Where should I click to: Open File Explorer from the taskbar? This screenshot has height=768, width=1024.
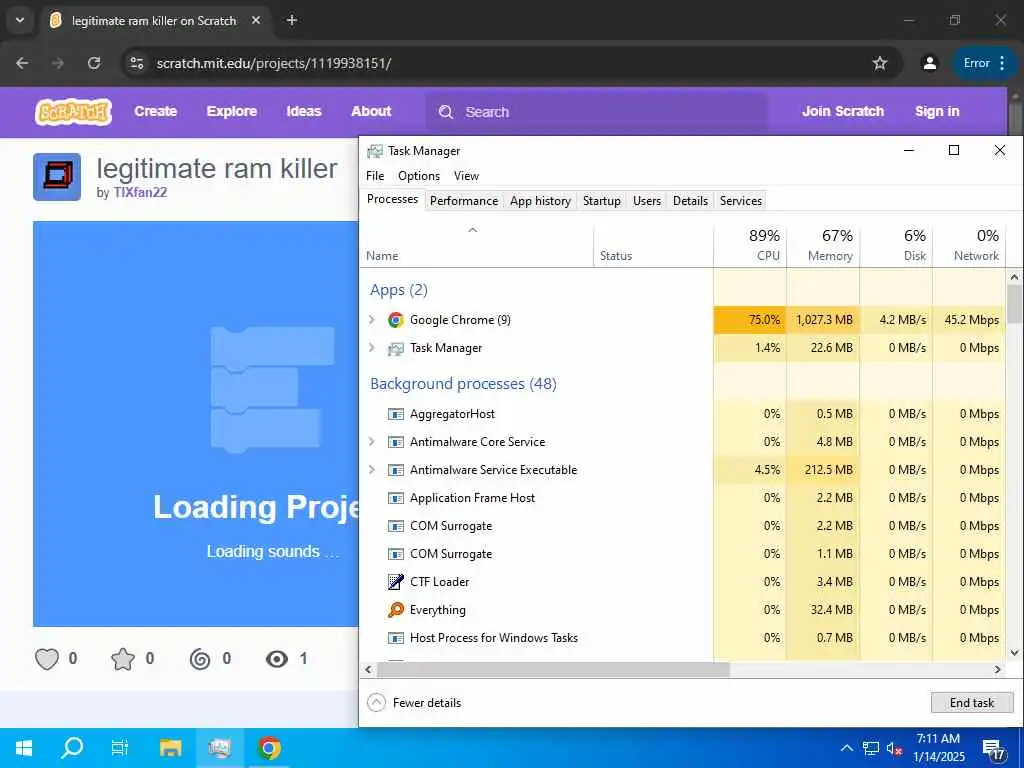(170, 748)
